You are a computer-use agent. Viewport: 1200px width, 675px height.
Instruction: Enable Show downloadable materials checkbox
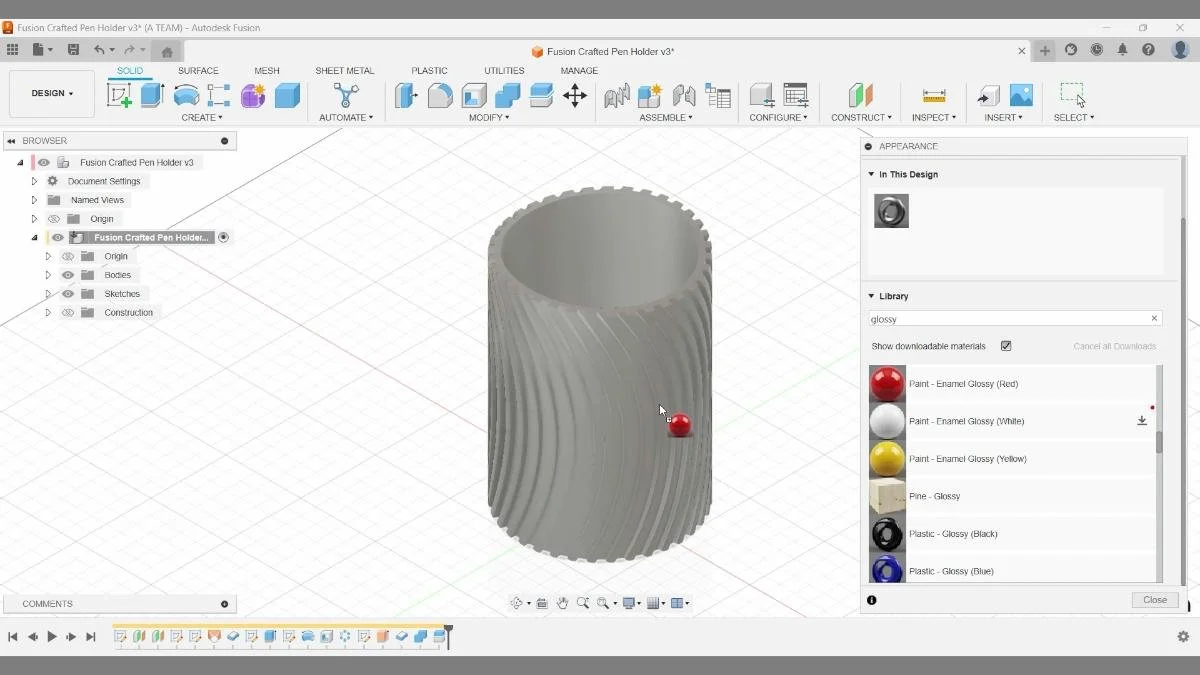click(x=1006, y=345)
